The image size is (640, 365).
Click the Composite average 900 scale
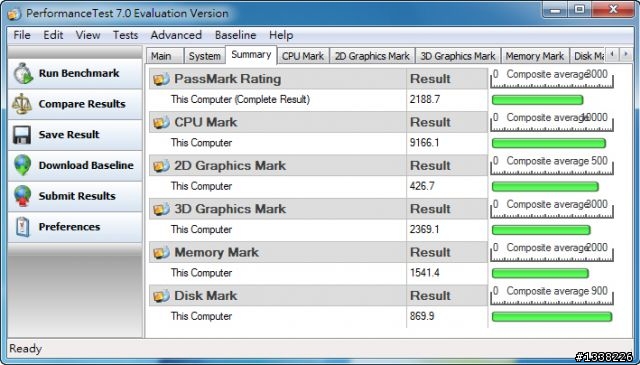click(551, 296)
